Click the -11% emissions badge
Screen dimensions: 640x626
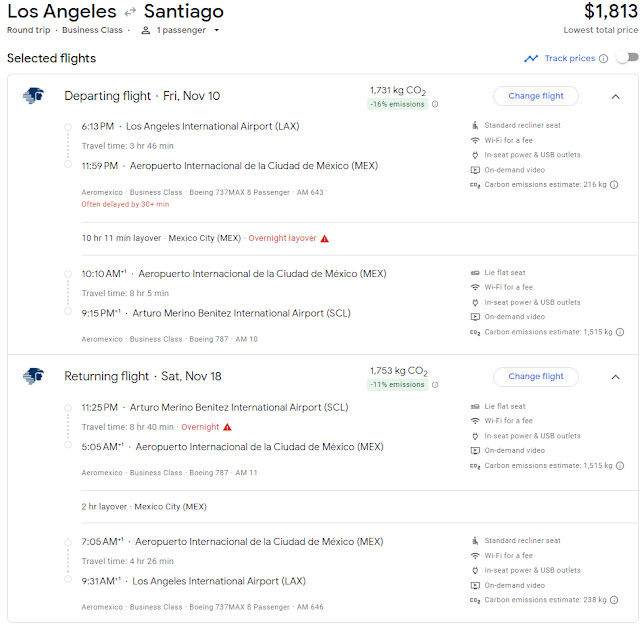click(x=396, y=385)
